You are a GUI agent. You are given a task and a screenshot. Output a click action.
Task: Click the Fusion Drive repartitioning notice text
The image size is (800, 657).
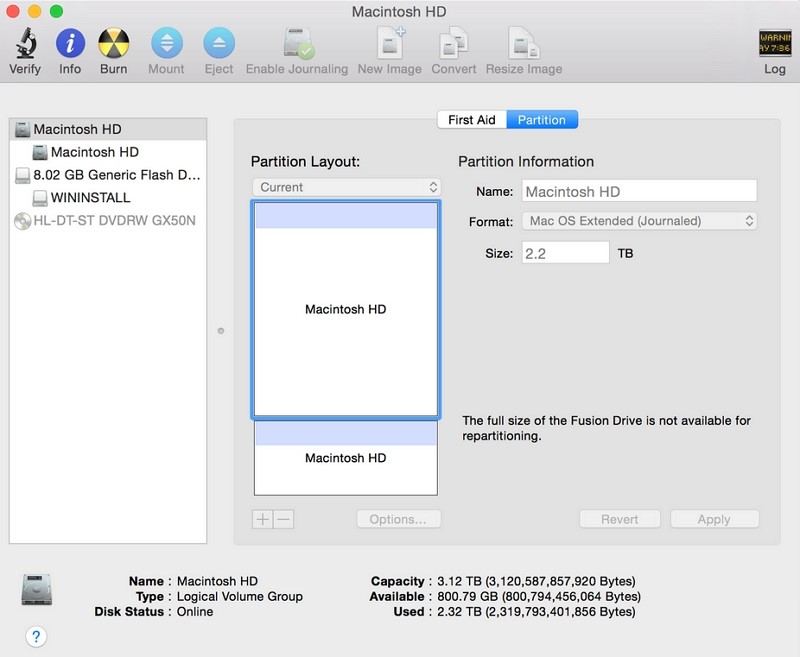(606, 428)
